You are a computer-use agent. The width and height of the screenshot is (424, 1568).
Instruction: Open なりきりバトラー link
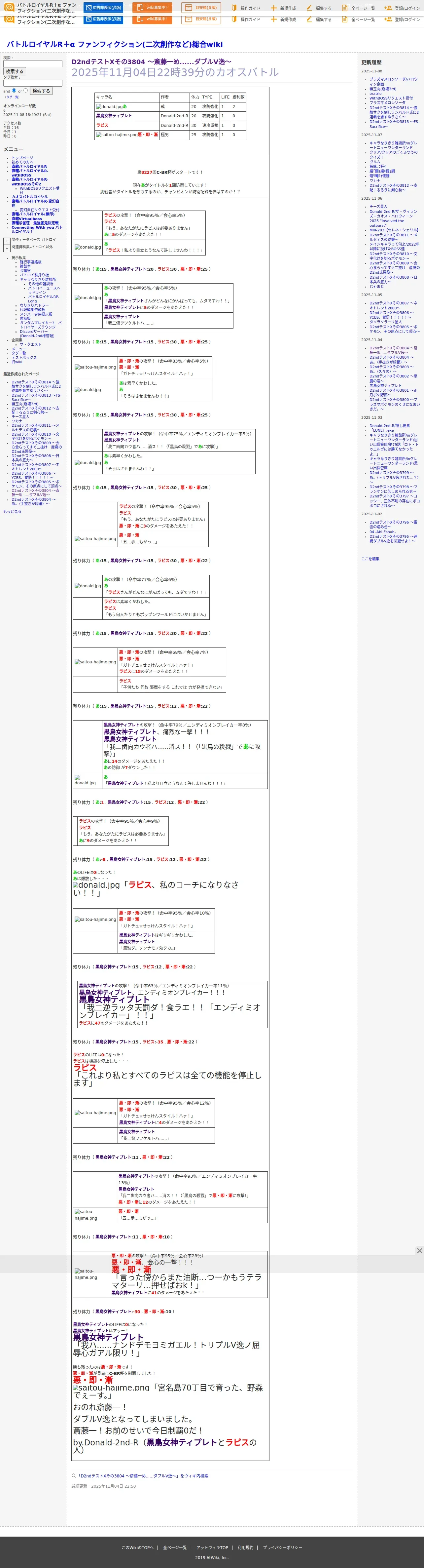tap(34, 305)
